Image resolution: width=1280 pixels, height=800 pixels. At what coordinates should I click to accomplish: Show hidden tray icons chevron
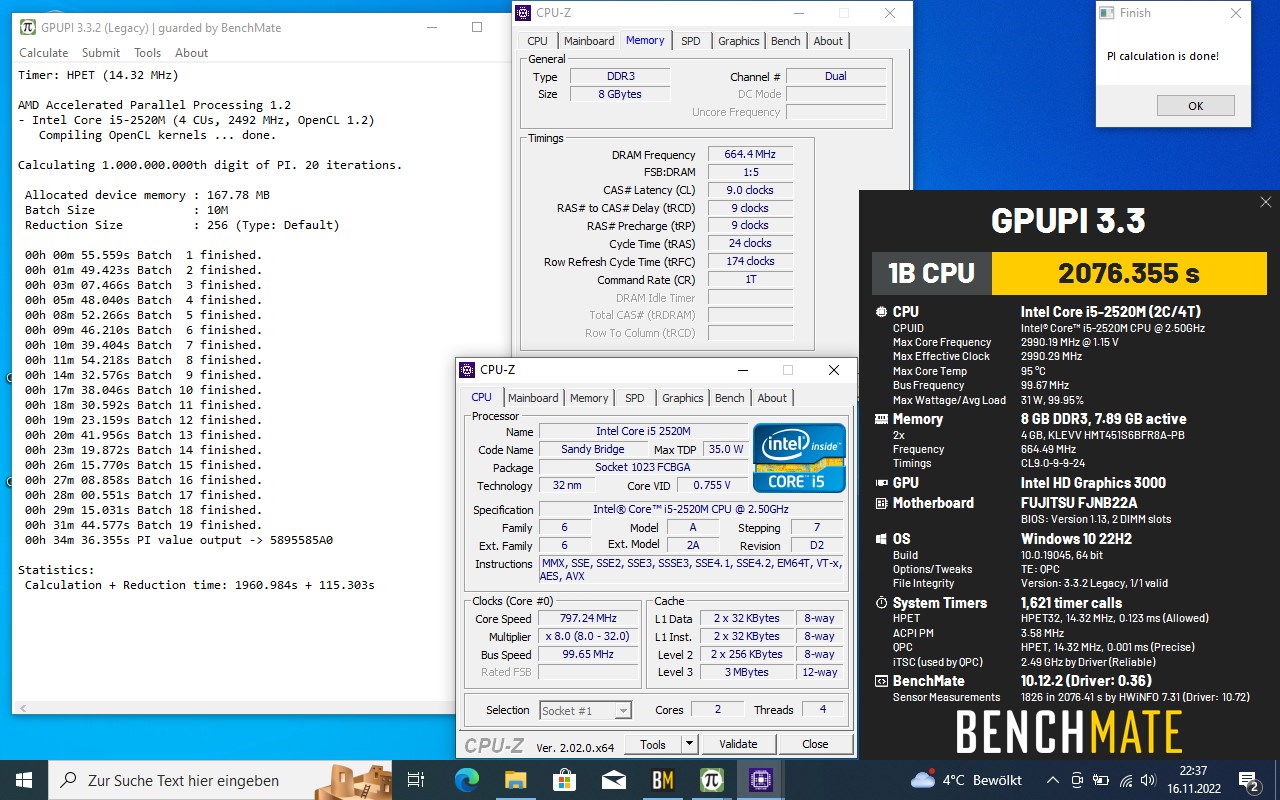pos(1053,780)
